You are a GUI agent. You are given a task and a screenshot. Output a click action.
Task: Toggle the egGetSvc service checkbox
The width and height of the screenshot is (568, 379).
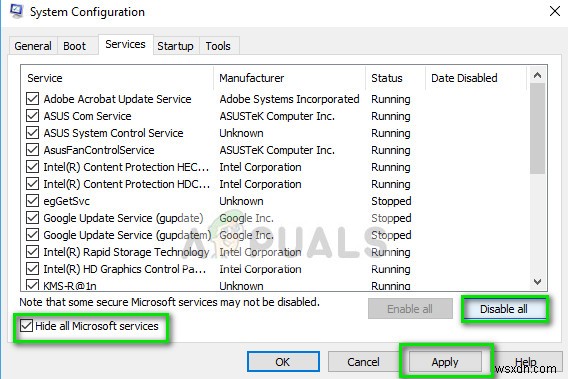(x=33, y=201)
